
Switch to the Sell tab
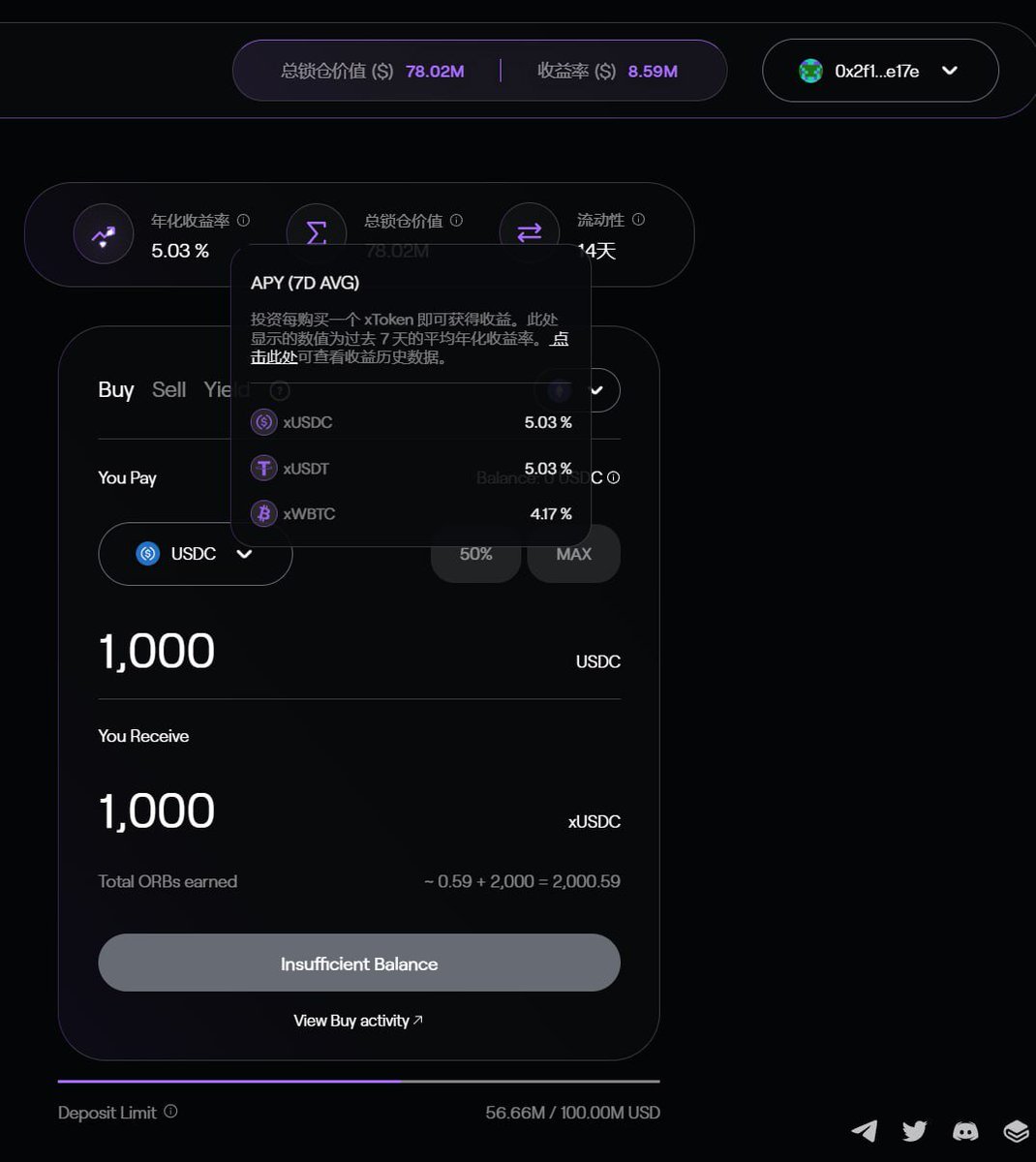168,390
